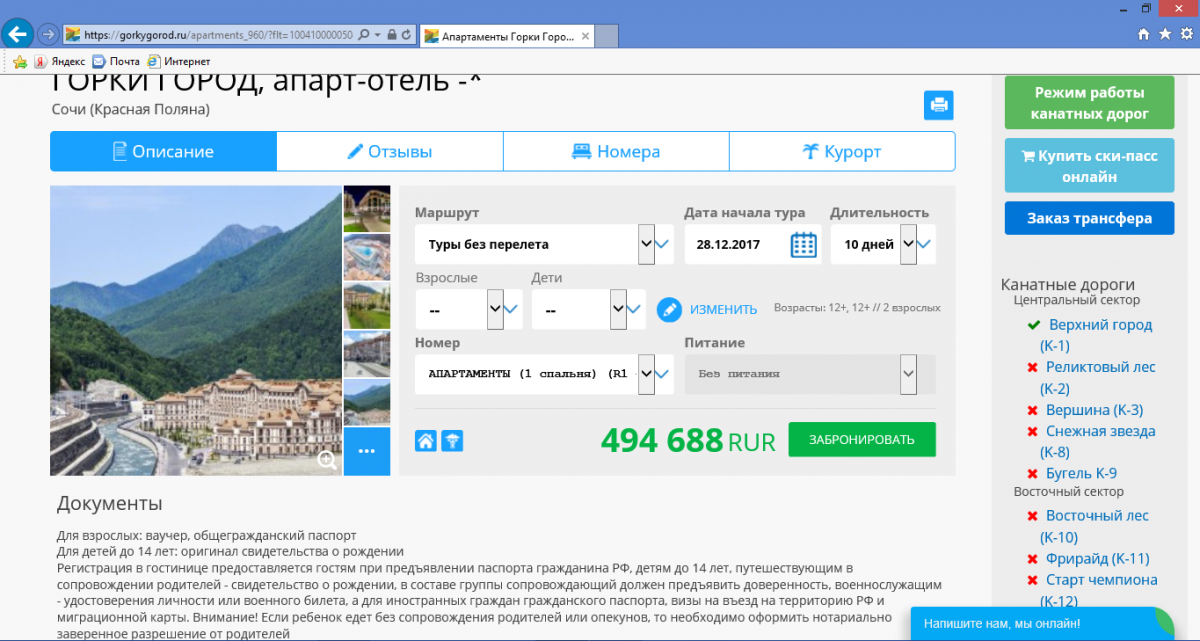Open Favorites with the star icon

(1165, 34)
